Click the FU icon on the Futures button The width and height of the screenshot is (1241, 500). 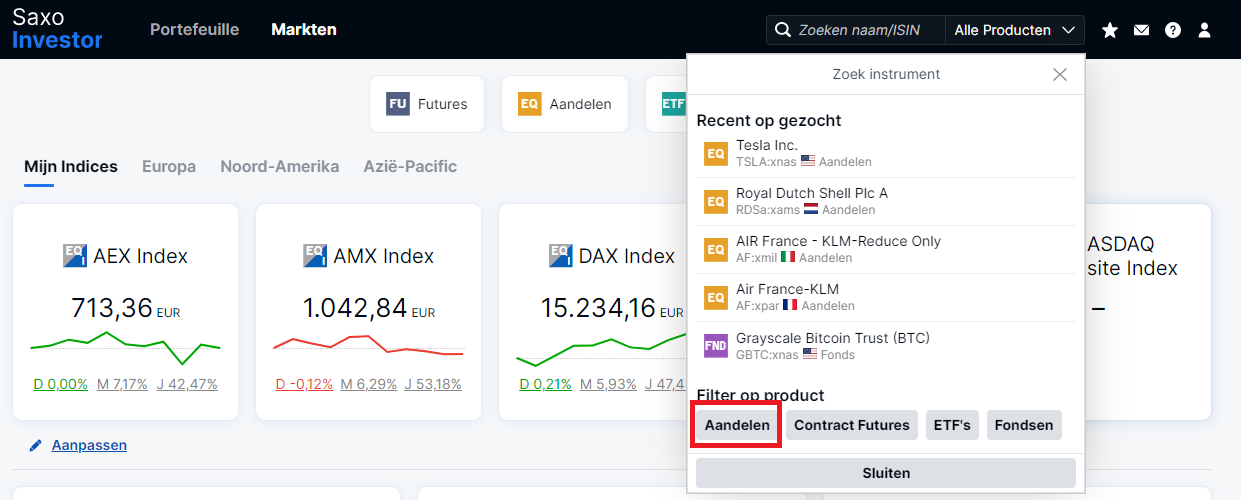click(398, 104)
